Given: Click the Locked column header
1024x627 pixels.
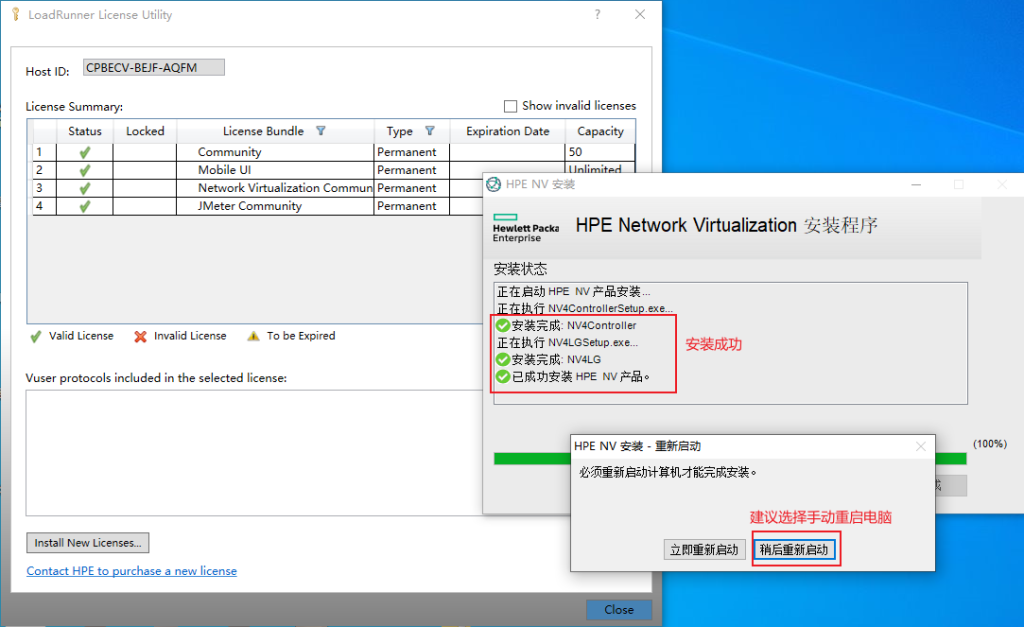Looking at the screenshot, I should coord(145,131).
